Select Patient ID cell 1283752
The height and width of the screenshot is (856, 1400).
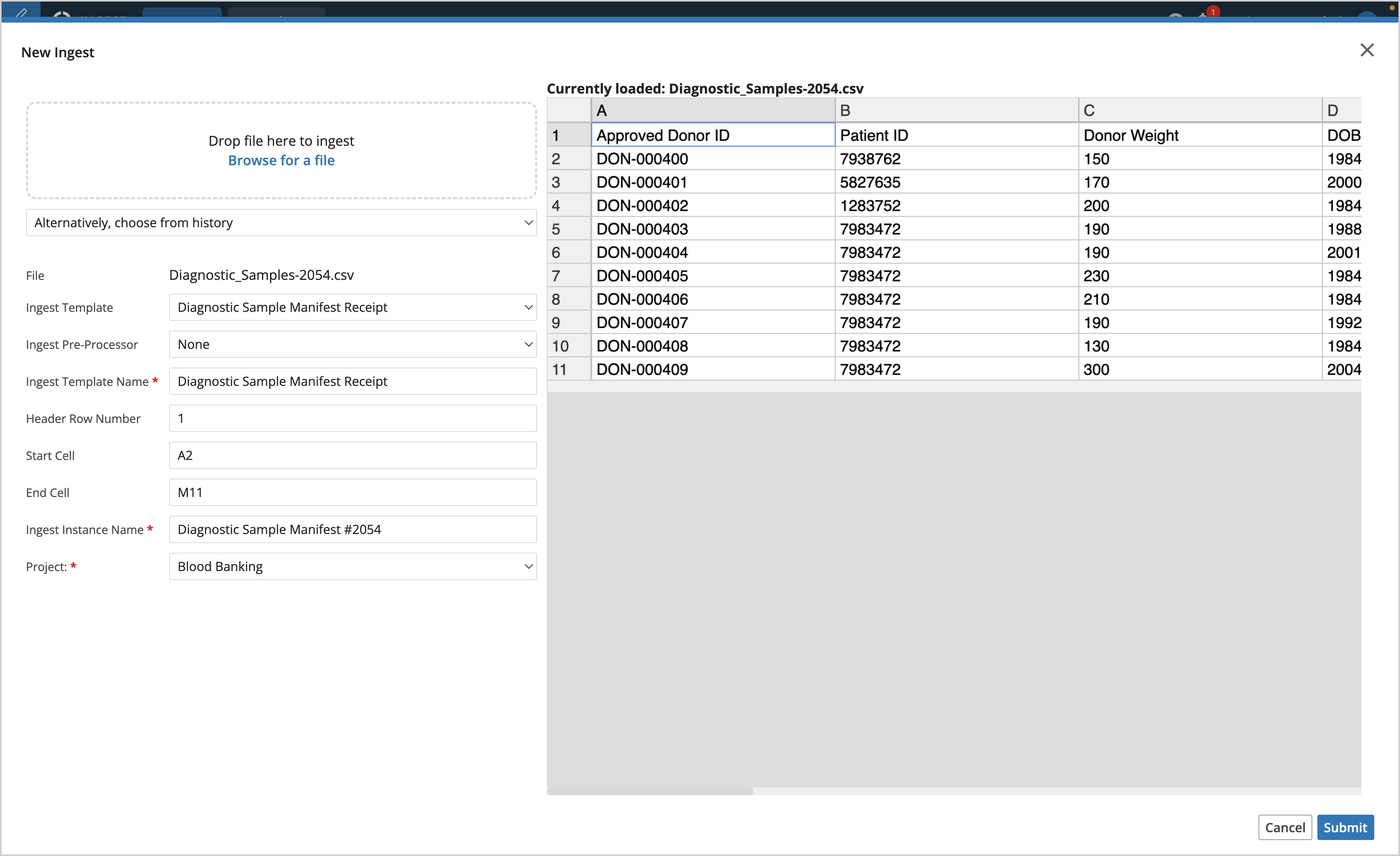[957, 205]
